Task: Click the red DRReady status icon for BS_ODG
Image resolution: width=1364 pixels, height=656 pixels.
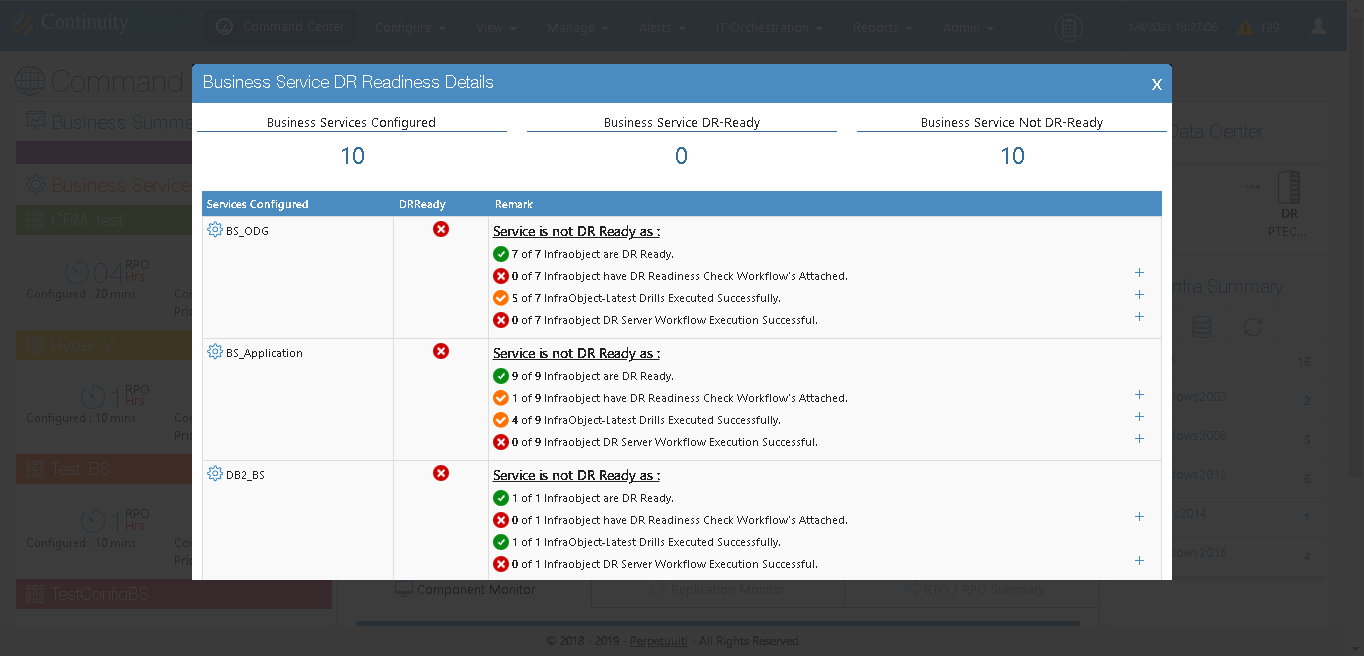Action: [441, 229]
